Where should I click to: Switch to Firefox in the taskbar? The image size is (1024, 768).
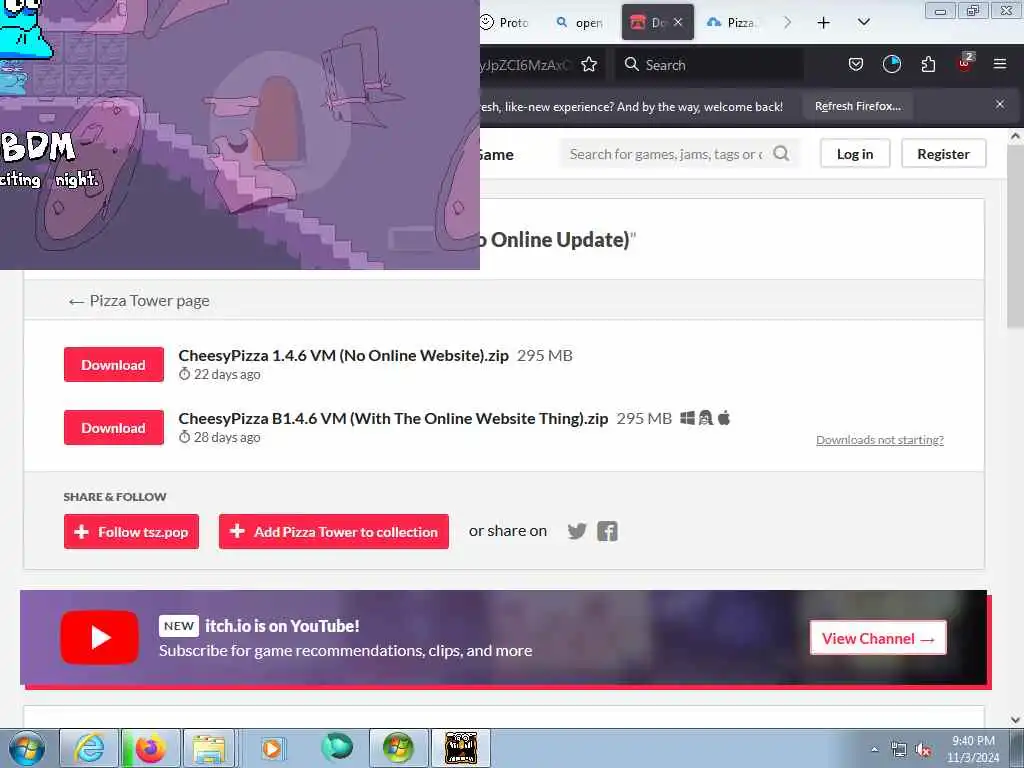coord(150,748)
